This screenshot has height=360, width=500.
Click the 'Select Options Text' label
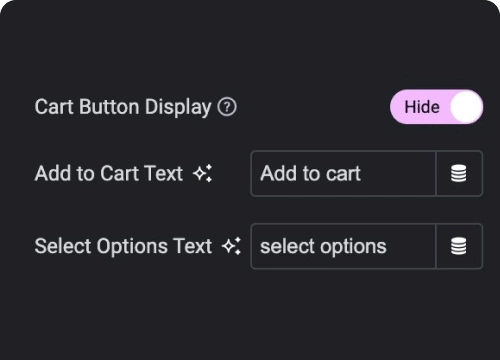click(x=123, y=246)
